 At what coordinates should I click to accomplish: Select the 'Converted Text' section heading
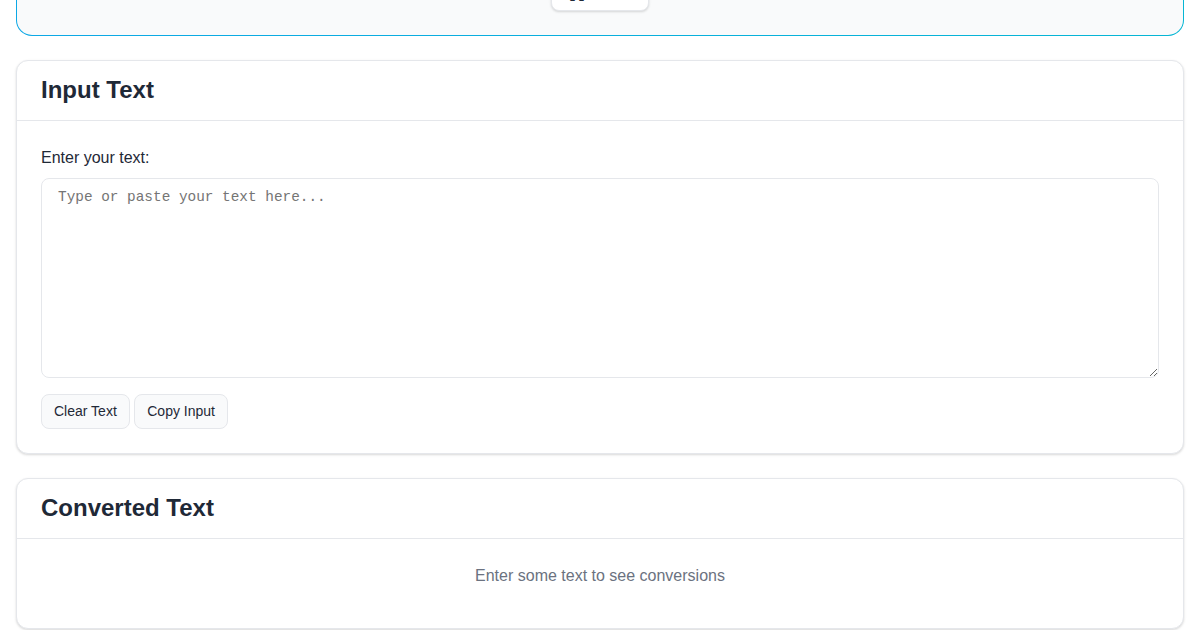point(127,508)
